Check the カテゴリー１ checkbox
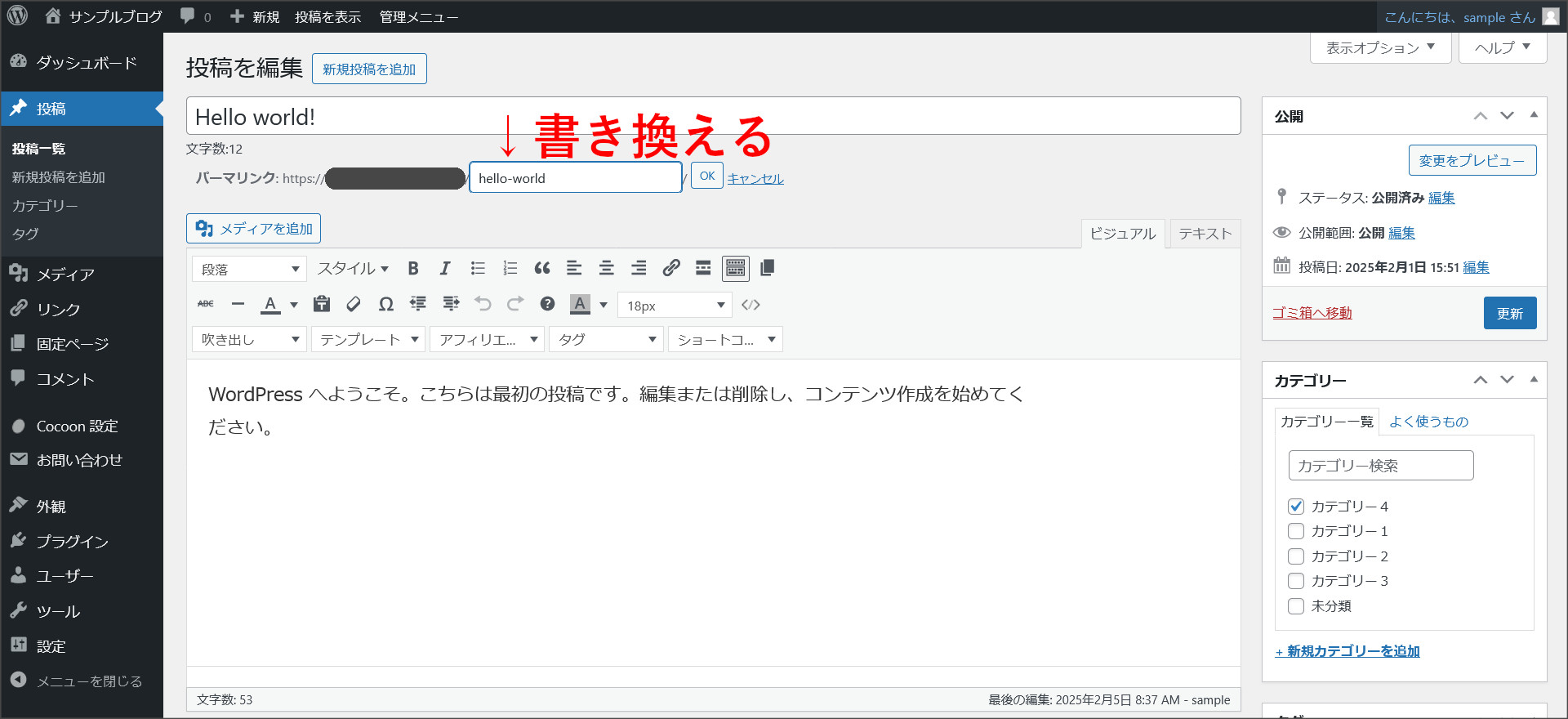The width and height of the screenshot is (1568, 719). point(1296,531)
